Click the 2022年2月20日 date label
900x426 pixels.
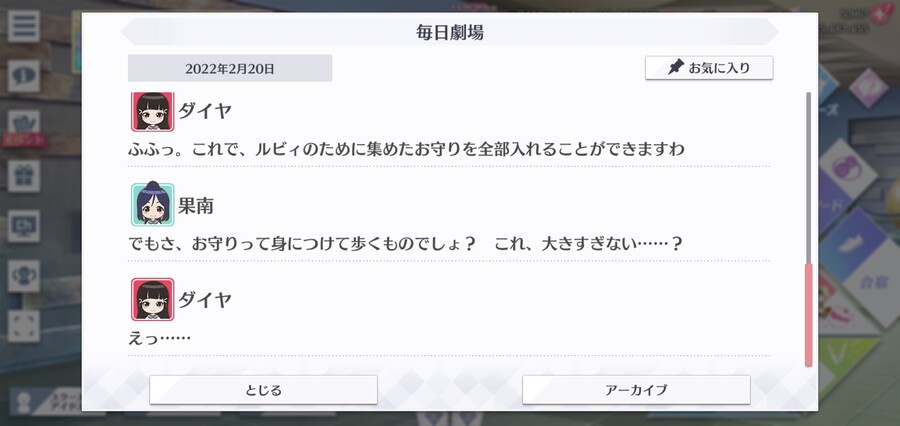[230, 68]
